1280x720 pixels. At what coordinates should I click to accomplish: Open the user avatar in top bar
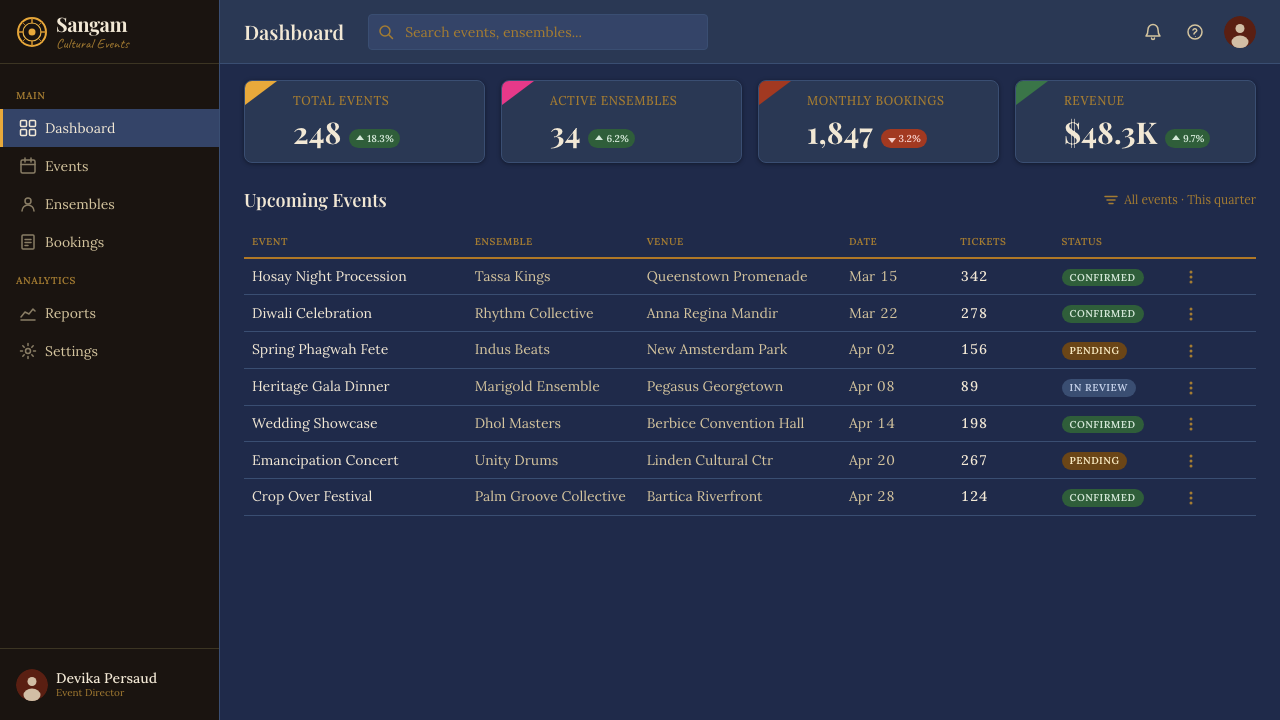click(x=1240, y=32)
